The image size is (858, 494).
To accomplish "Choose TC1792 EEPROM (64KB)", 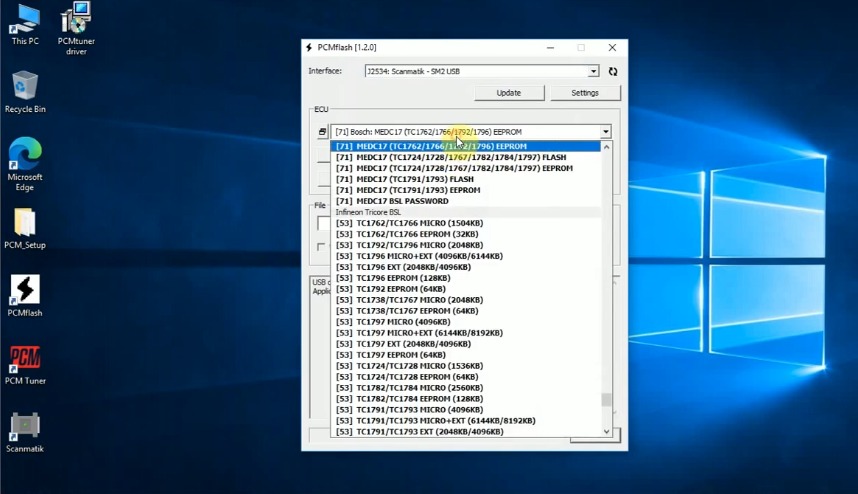I will click(x=465, y=289).
